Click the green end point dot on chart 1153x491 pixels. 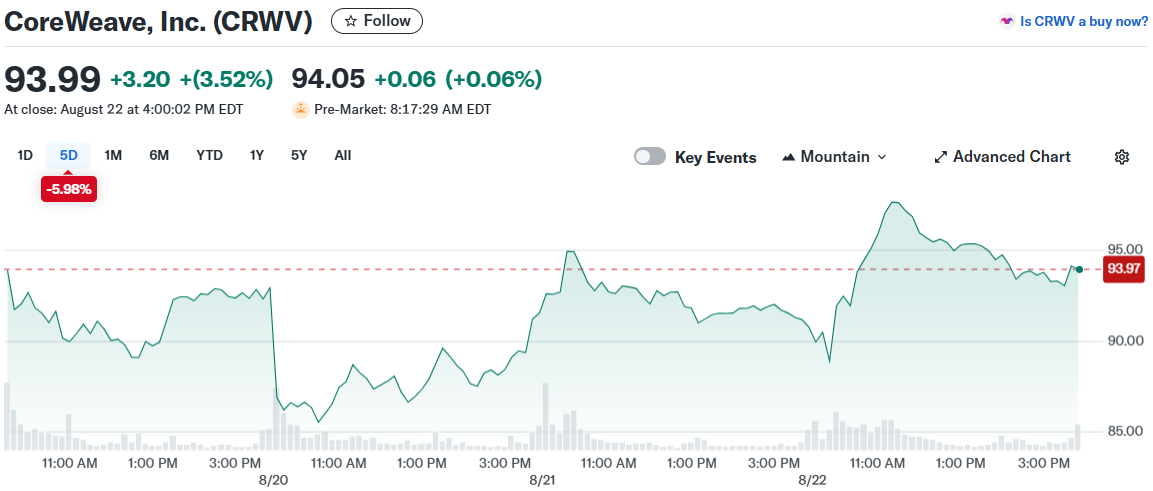click(x=1079, y=269)
